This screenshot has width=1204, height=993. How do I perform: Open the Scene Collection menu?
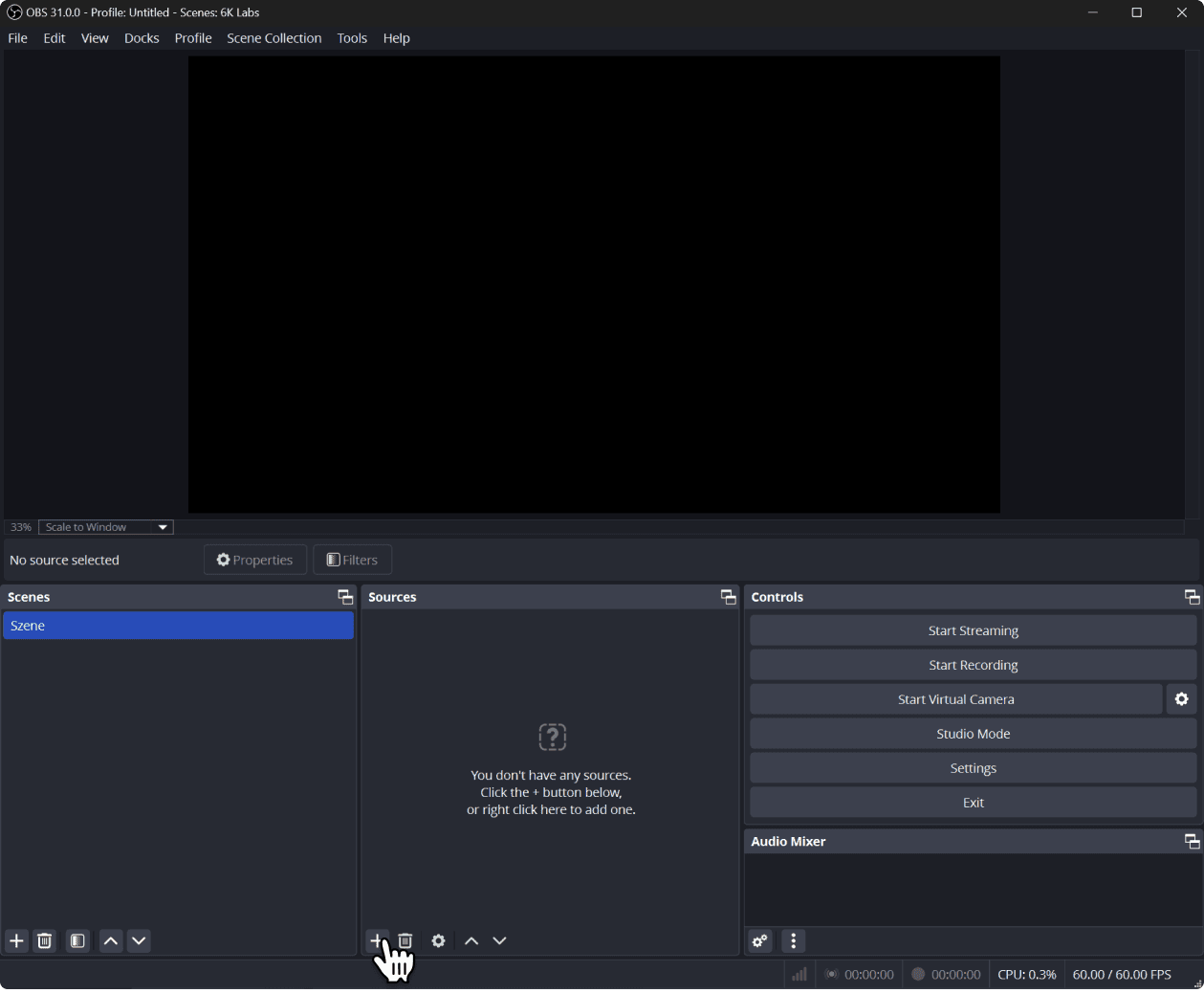(x=274, y=38)
